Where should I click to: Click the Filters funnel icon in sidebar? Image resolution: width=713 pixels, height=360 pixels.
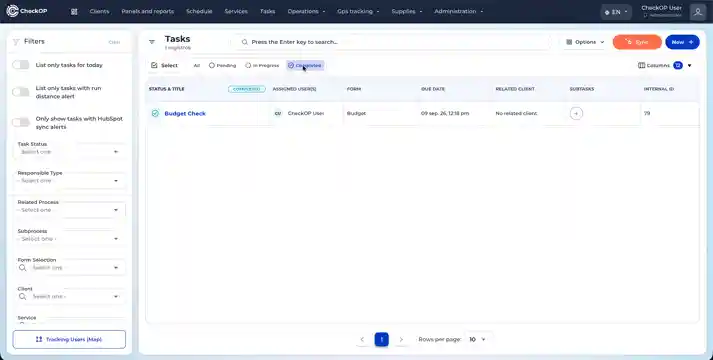pos(16,42)
